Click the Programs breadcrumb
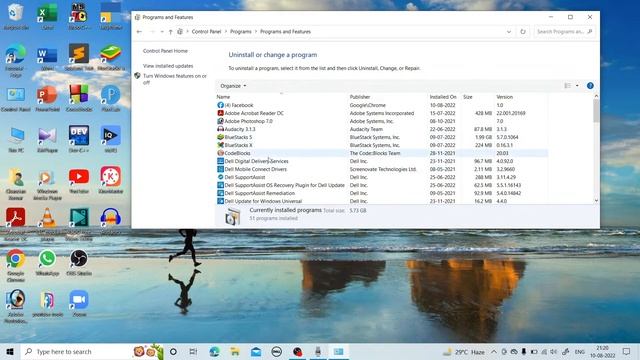This screenshot has height=360, width=640. pyautogui.click(x=240, y=31)
